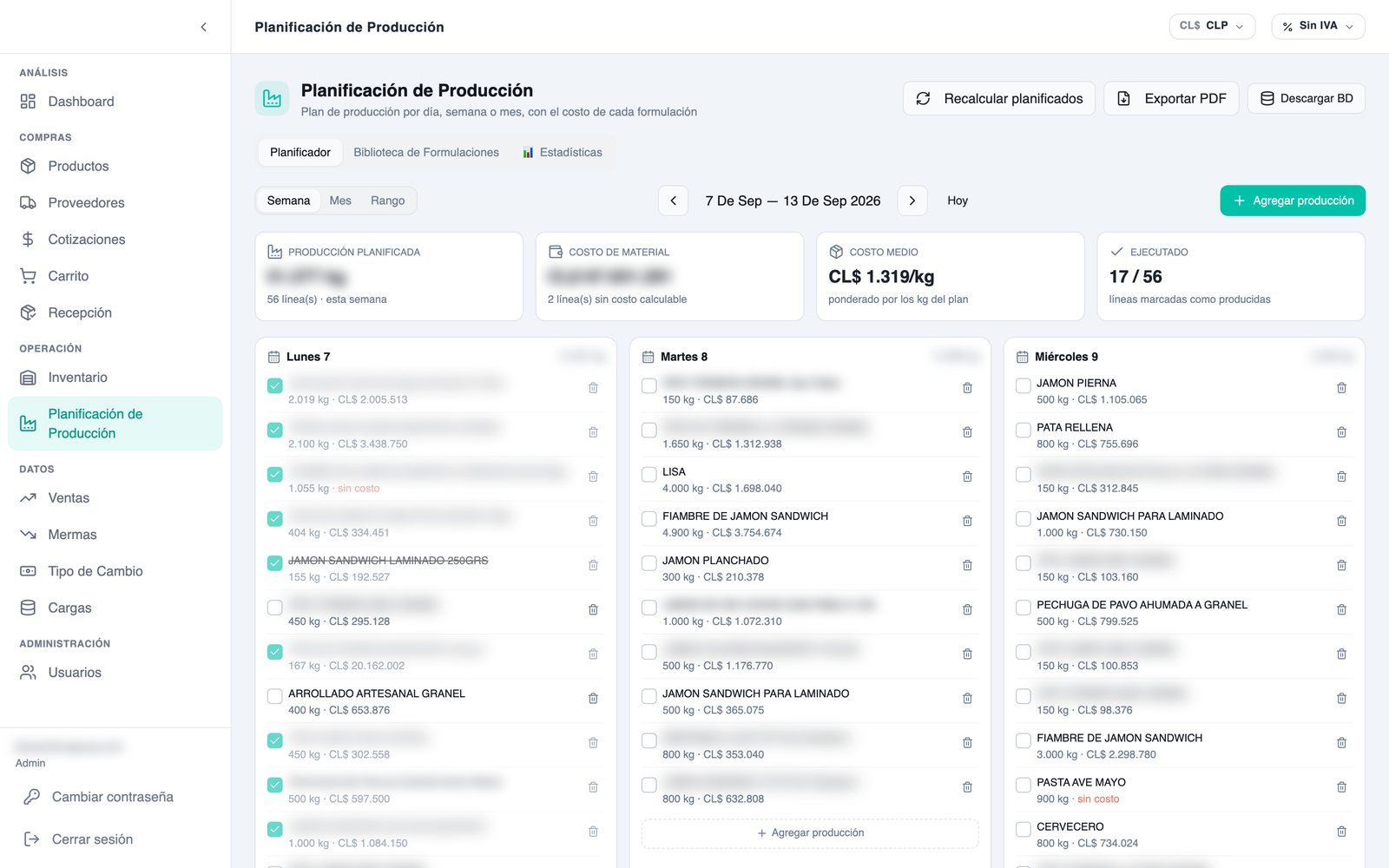Image resolution: width=1389 pixels, height=868 pixels.
Task: Go to Ventas in the sidebar
Action: click(115, 498)
